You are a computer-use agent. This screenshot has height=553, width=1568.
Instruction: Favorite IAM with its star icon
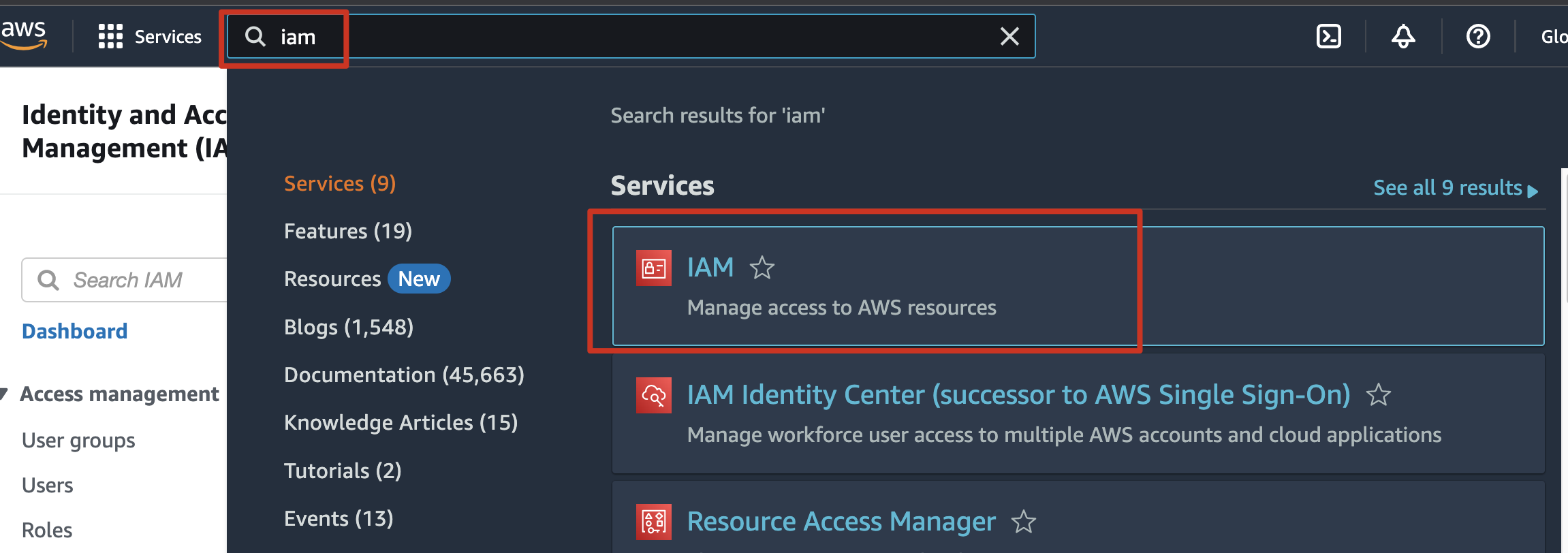click(x=762, y=268)
